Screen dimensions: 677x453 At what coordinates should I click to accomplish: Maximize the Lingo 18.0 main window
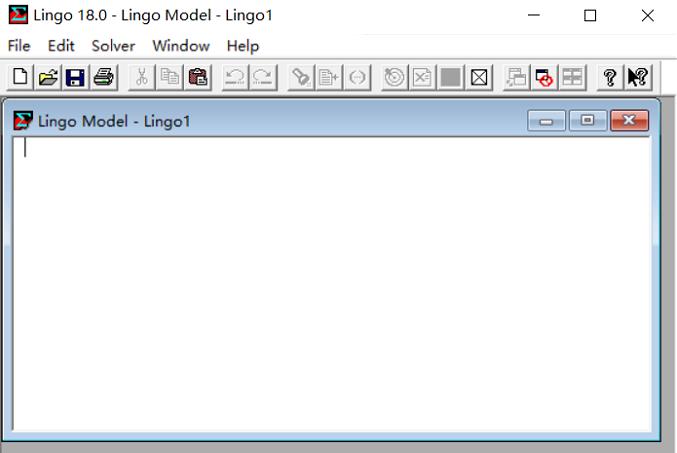pos(590,16)
